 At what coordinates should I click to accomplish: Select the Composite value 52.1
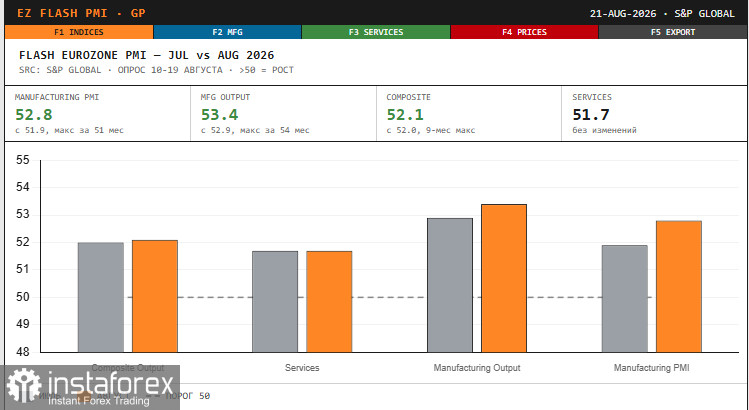pyautogui.click(x=405, y=115)
